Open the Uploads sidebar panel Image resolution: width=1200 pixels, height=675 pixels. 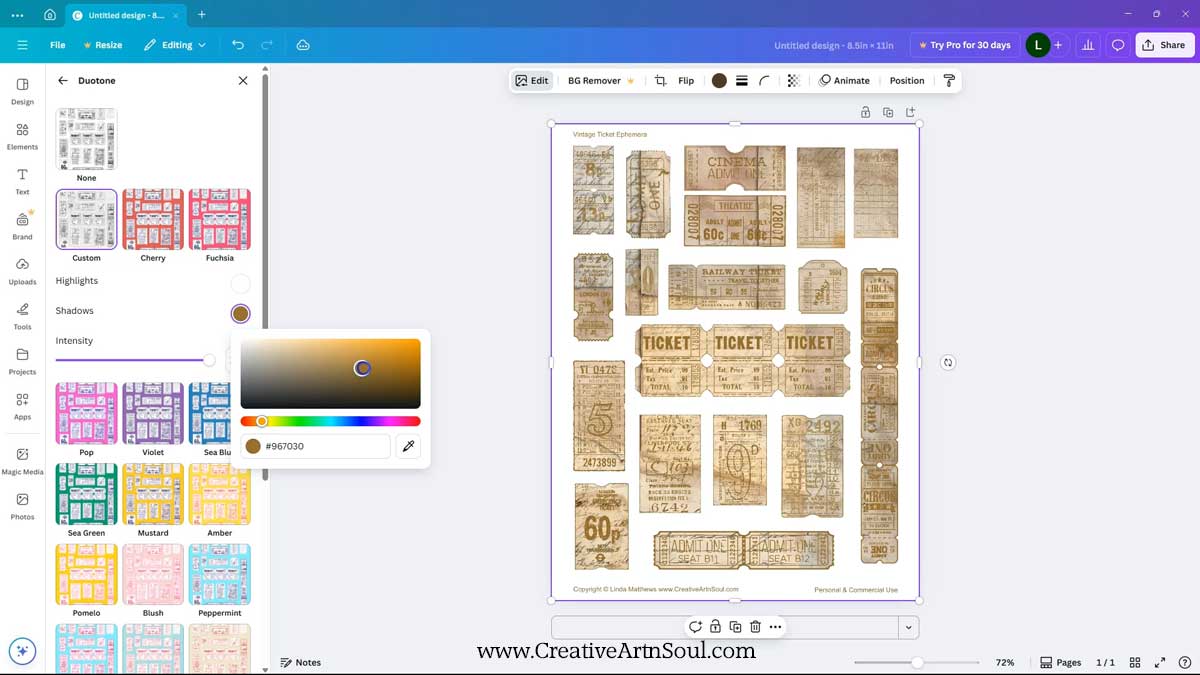pyautogui.click(x=22, y=271)
